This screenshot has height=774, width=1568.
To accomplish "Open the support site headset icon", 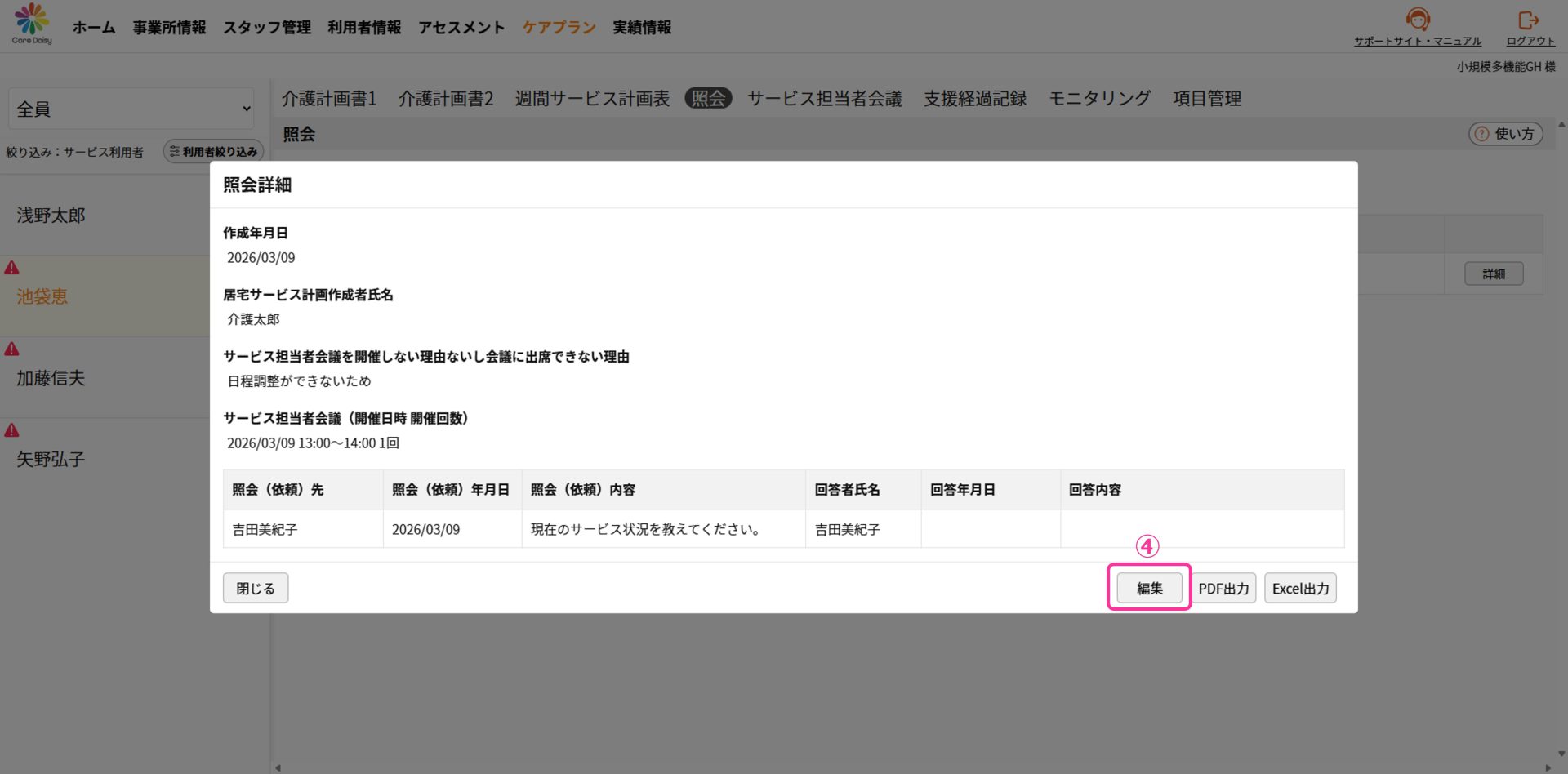I will pos(1418,20).
